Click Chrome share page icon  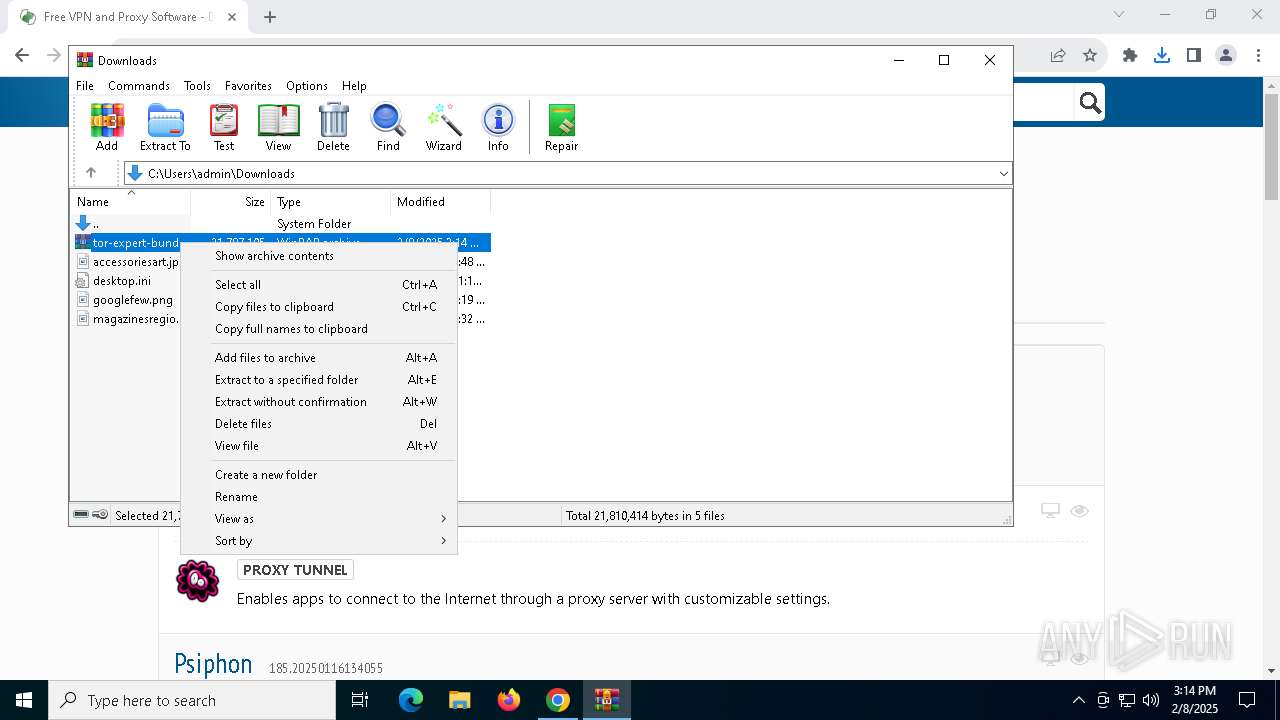tap(1058, 56)
